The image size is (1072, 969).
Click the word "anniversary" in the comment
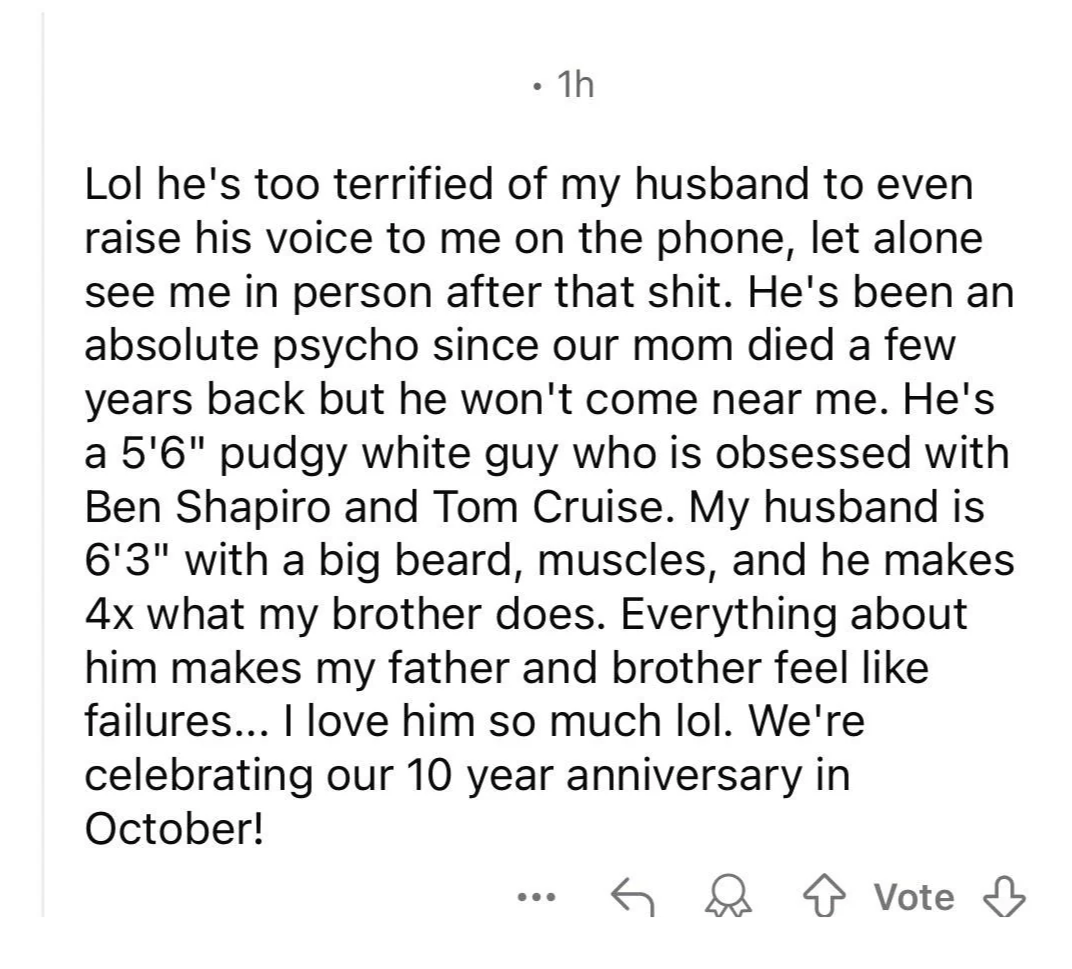pyautogui.click(x=684, y=776)
